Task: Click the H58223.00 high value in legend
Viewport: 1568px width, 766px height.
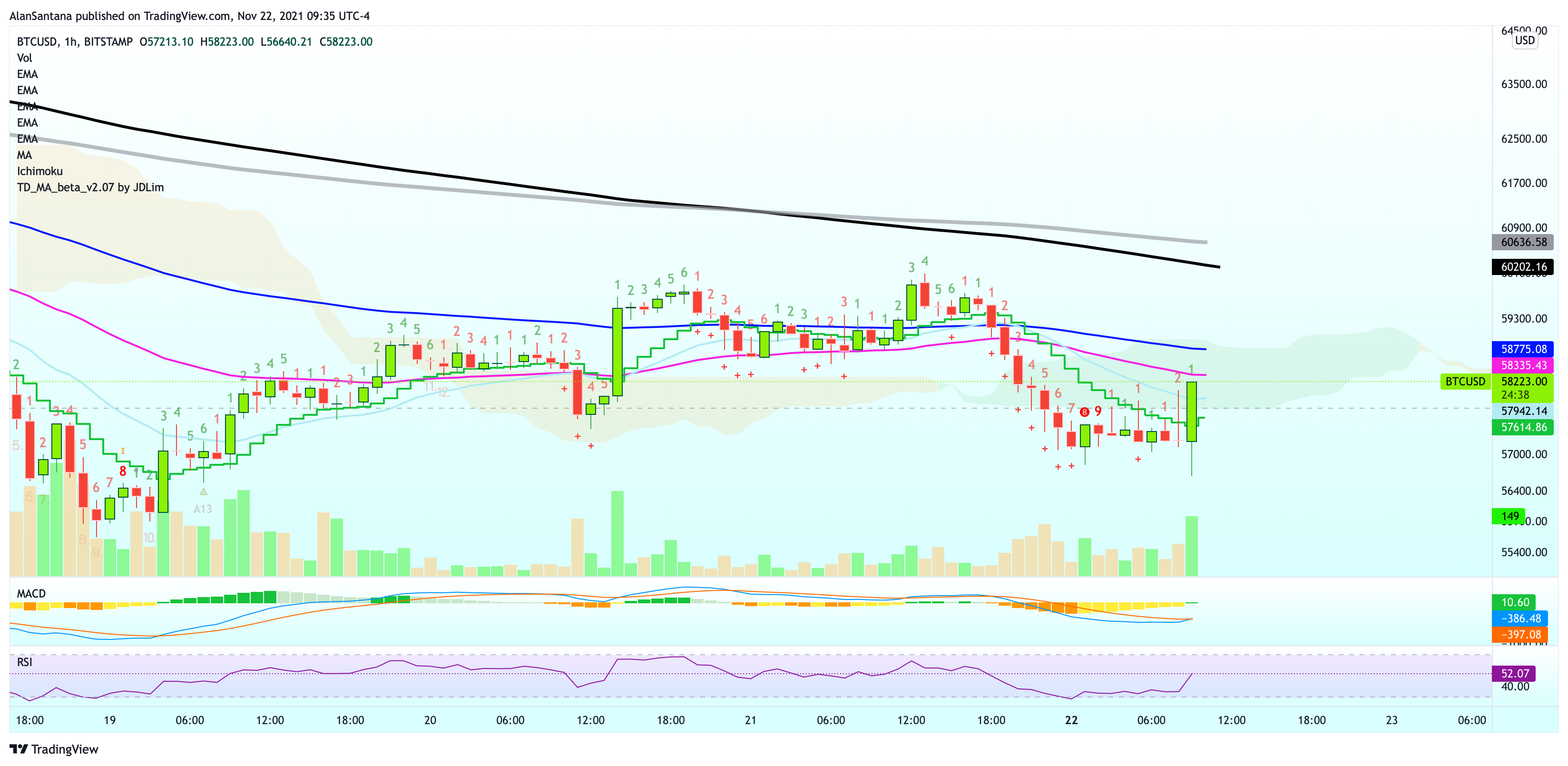Action: 226,41
